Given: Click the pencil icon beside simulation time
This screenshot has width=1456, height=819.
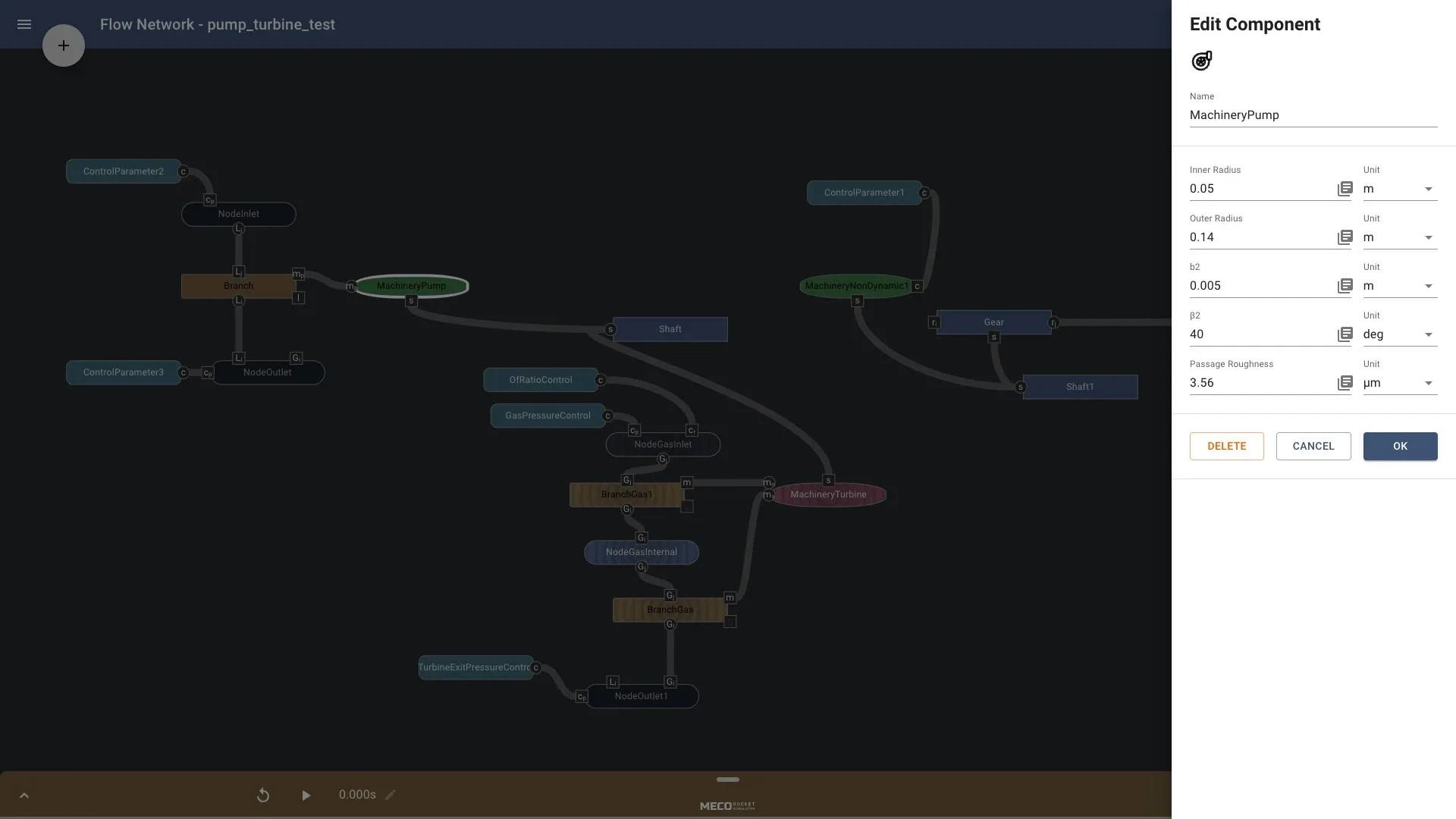Looking at the screenshot, I should [391, 795].
